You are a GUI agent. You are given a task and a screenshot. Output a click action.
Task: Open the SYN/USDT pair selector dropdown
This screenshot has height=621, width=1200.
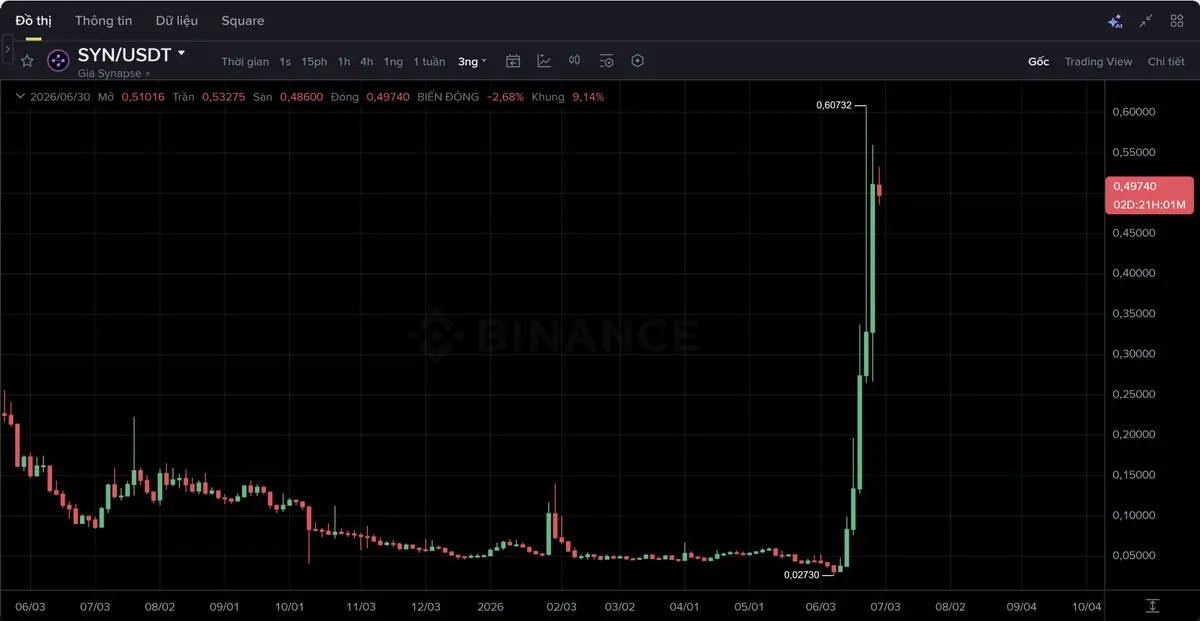click(131, 54)
